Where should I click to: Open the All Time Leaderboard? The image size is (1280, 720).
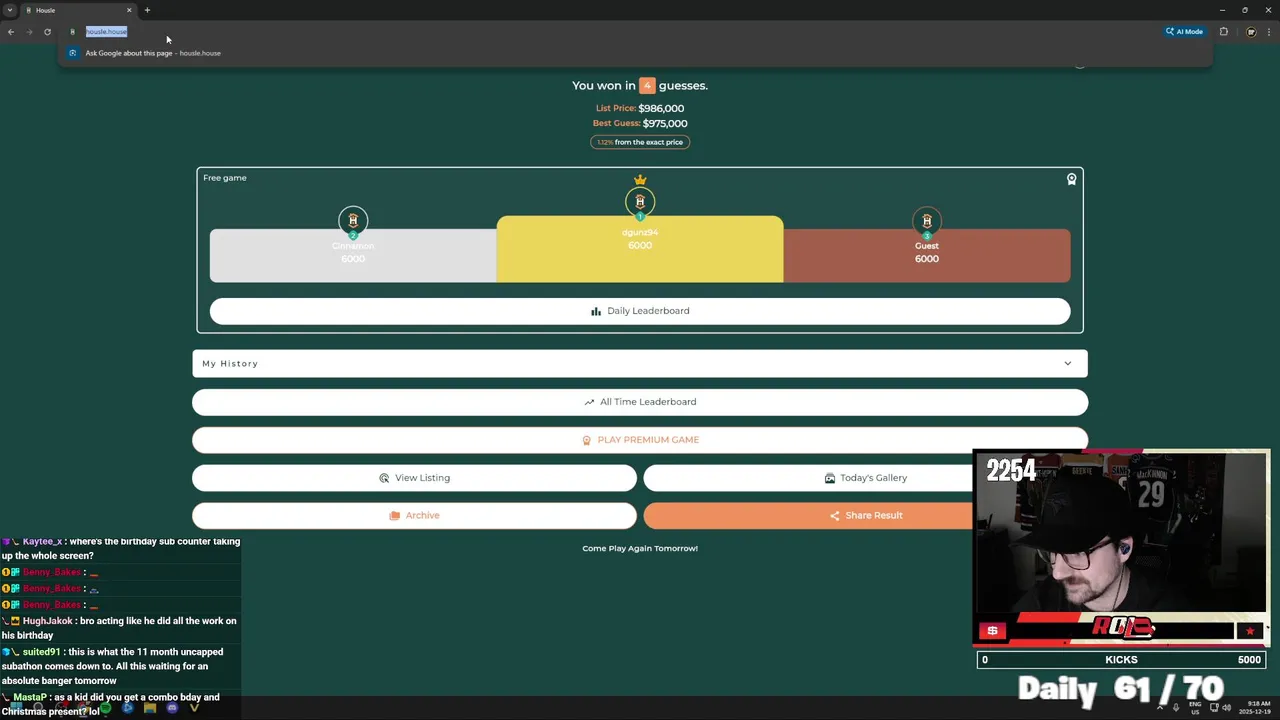pyautogui.click(x=640, y=402)
